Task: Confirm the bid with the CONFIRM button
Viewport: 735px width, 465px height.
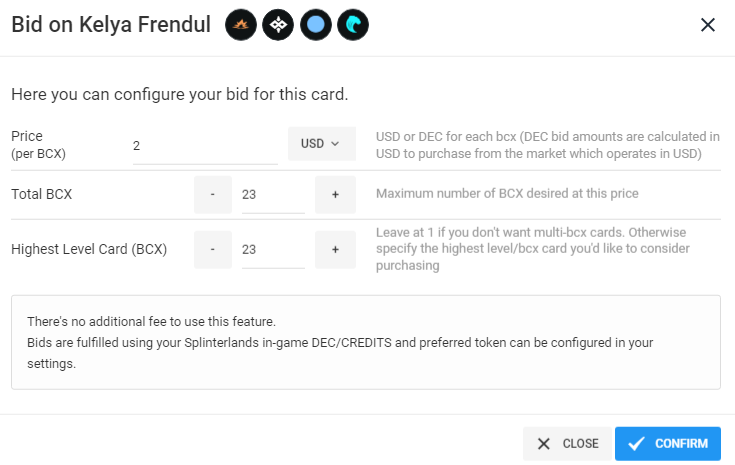Action: pyautogui.click(x=668, y=443)
